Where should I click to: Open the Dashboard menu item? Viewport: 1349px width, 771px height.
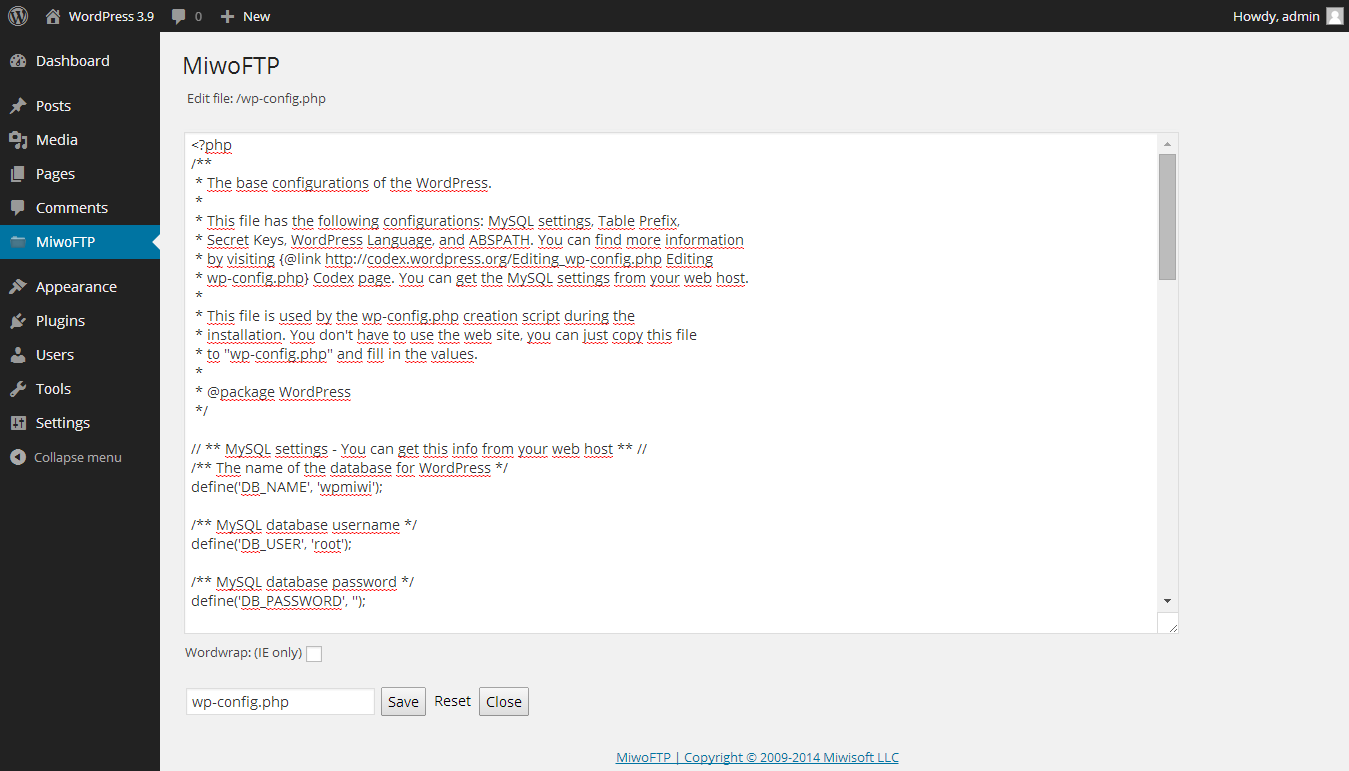tap(73, 61)
